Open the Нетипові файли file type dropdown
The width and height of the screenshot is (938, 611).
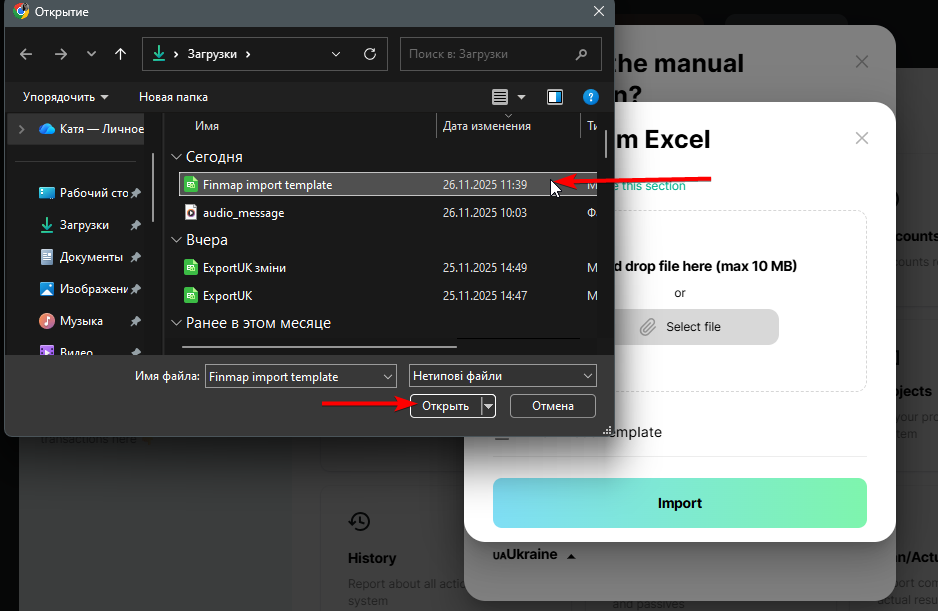coord(503,376)
